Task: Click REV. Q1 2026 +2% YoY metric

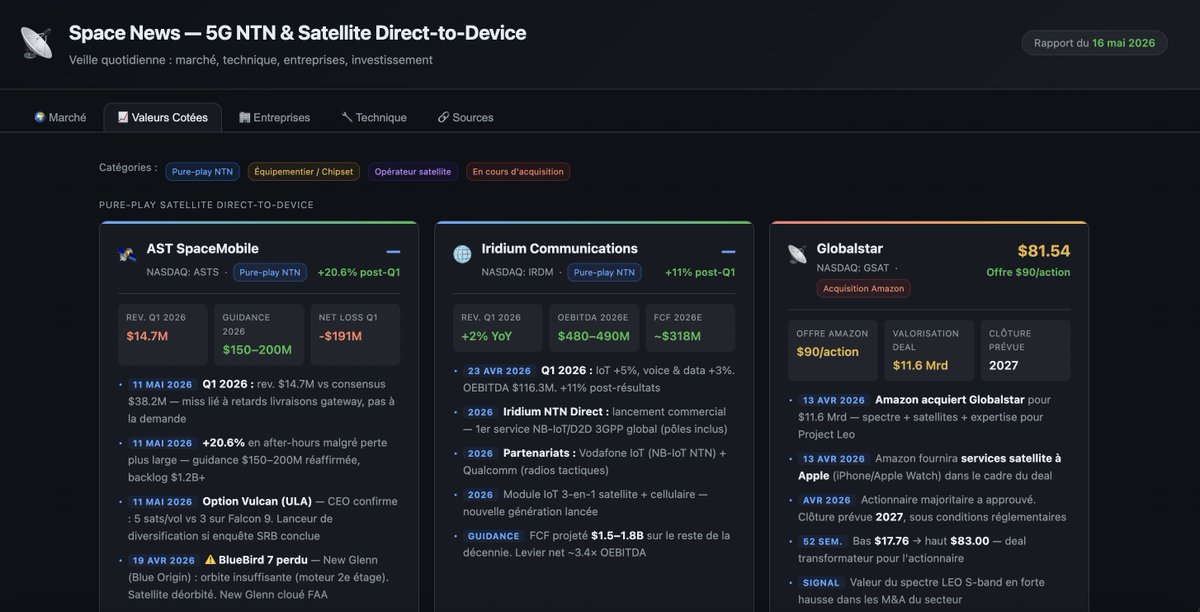Action: pos(496,328)
